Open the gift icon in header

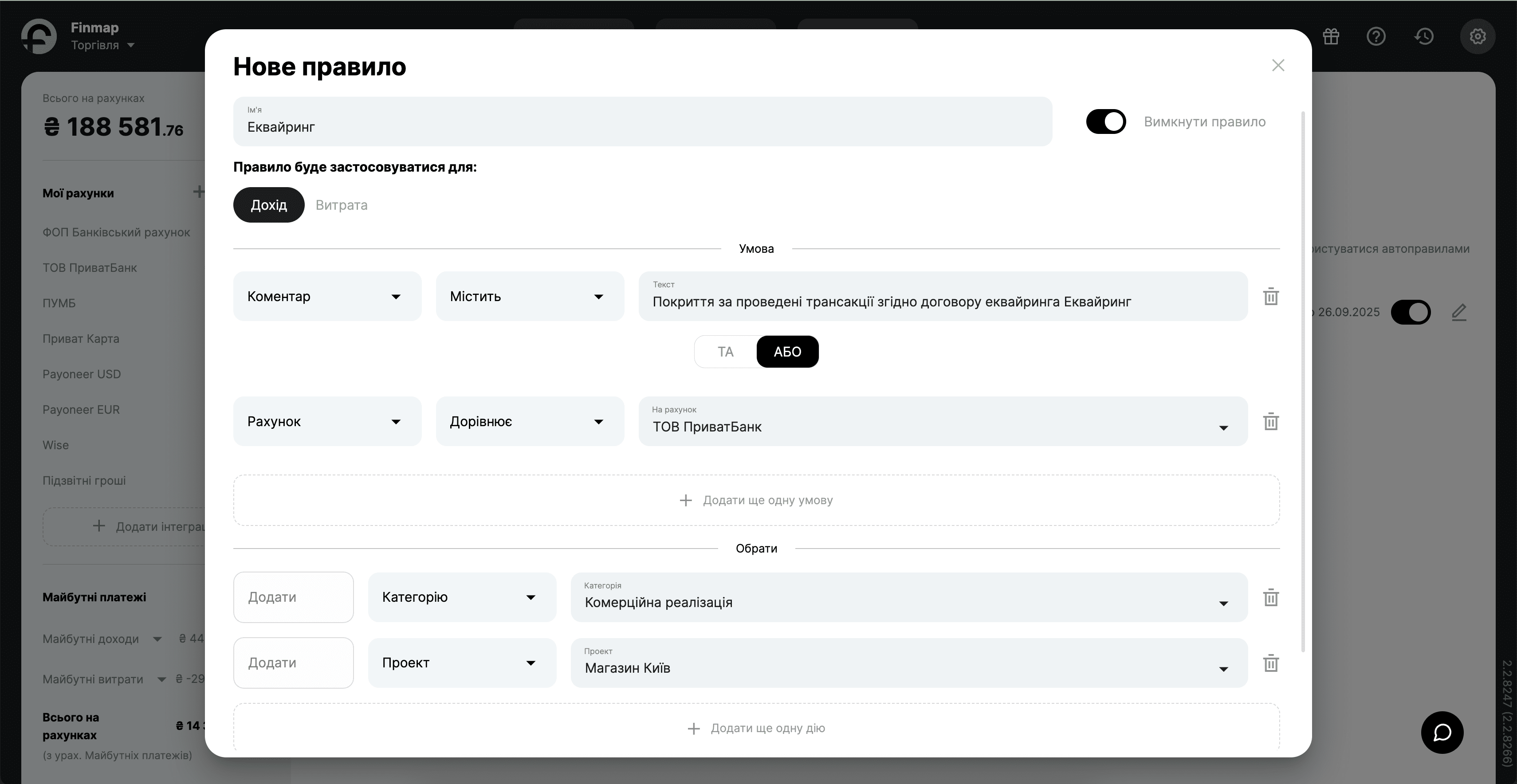(1331, 36)
